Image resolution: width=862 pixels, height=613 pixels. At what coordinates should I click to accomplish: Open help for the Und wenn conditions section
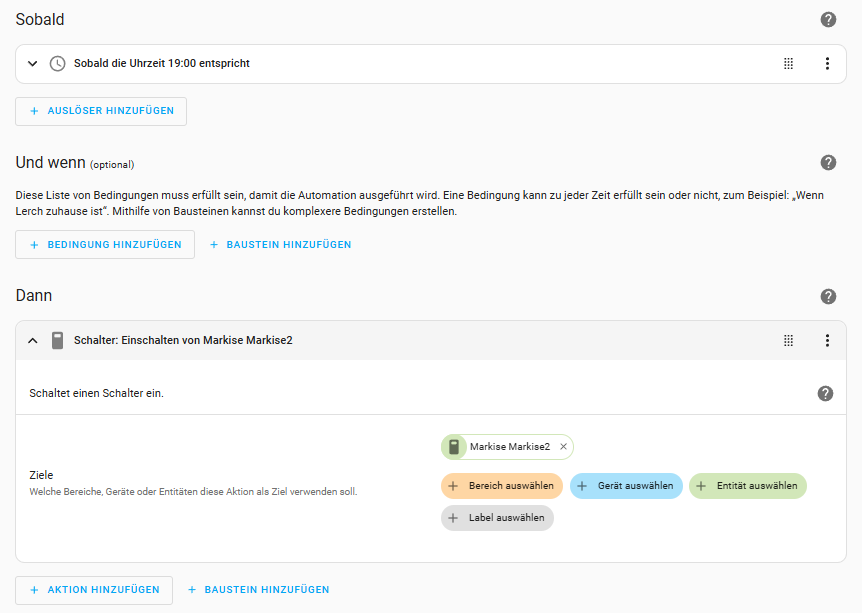coord(828,163)
